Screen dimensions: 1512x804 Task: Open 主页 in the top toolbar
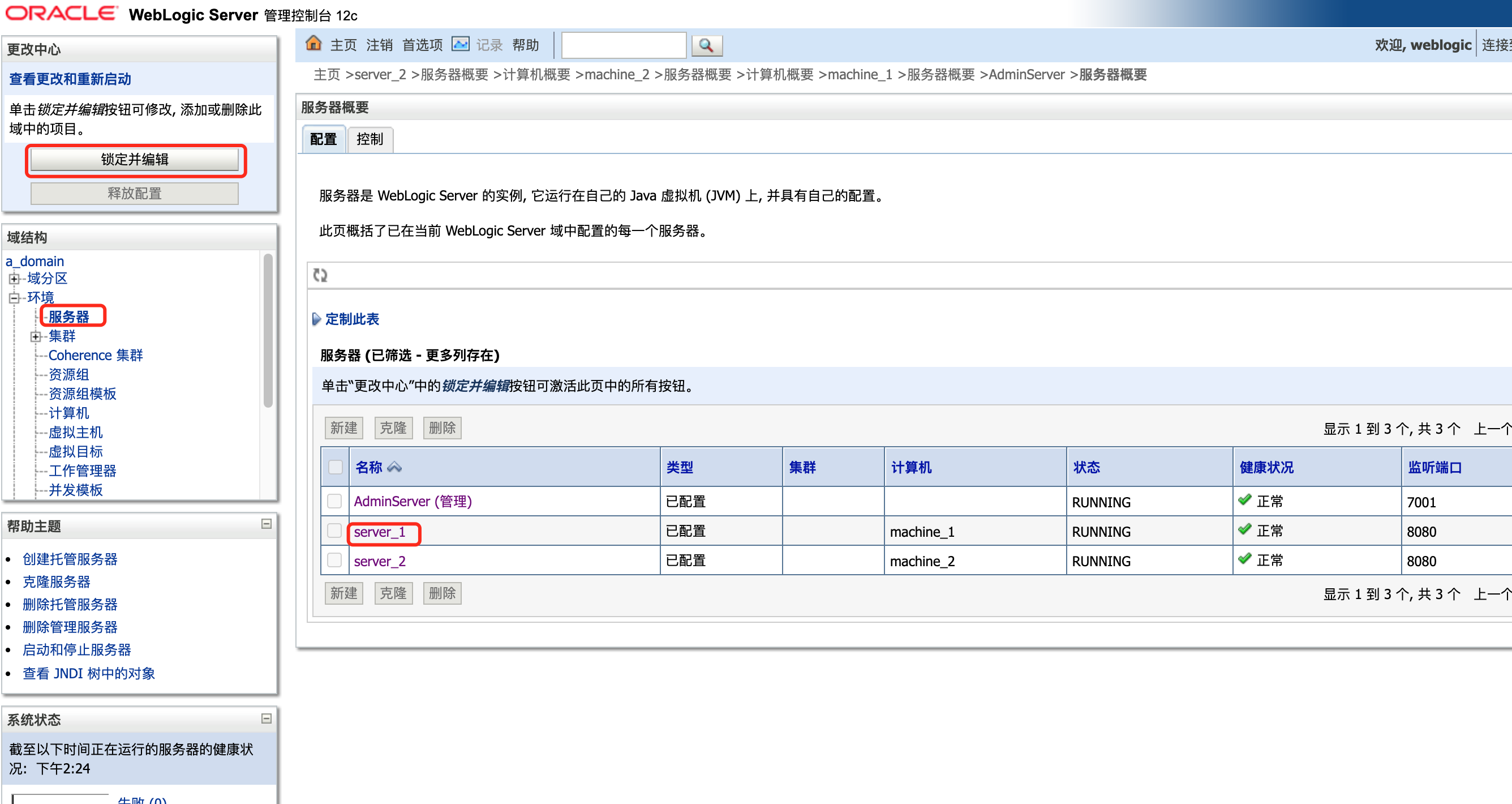(343, 45)
